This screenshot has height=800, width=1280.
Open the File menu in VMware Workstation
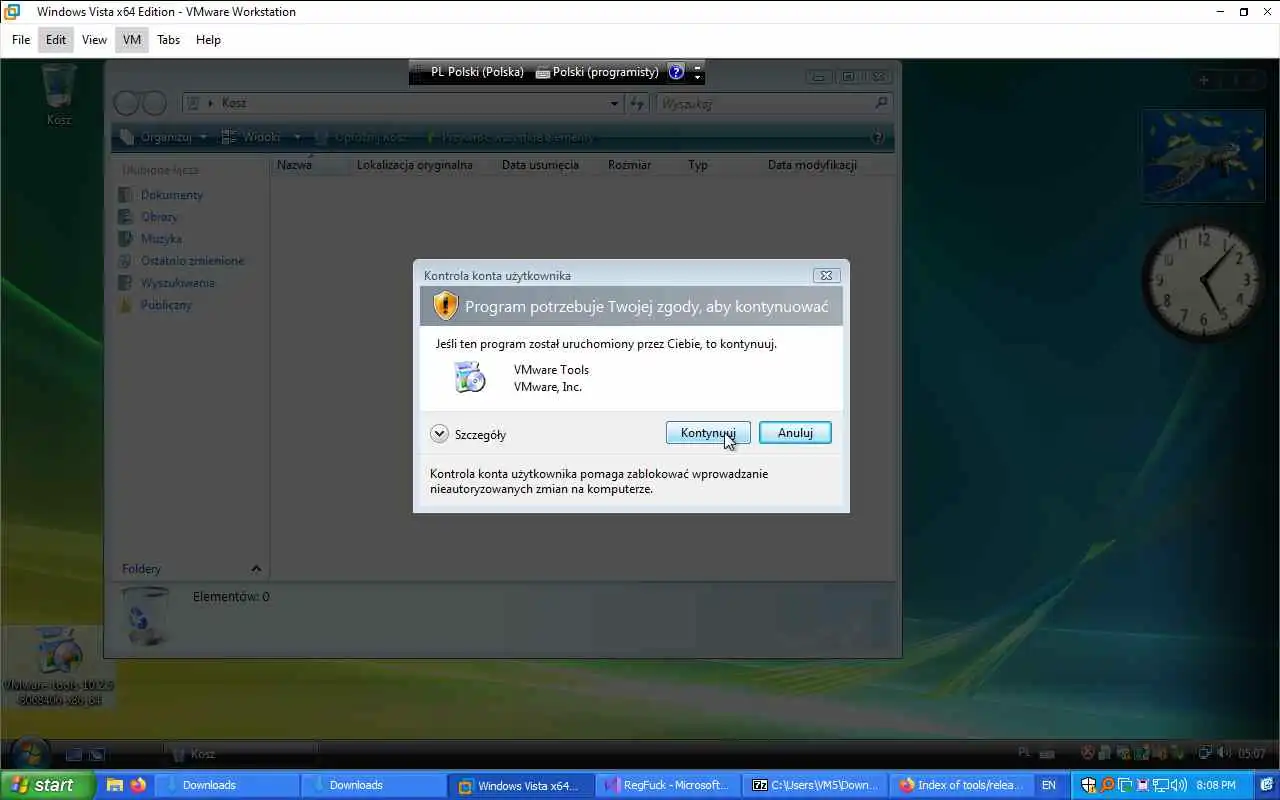click(x=21, y=40)
